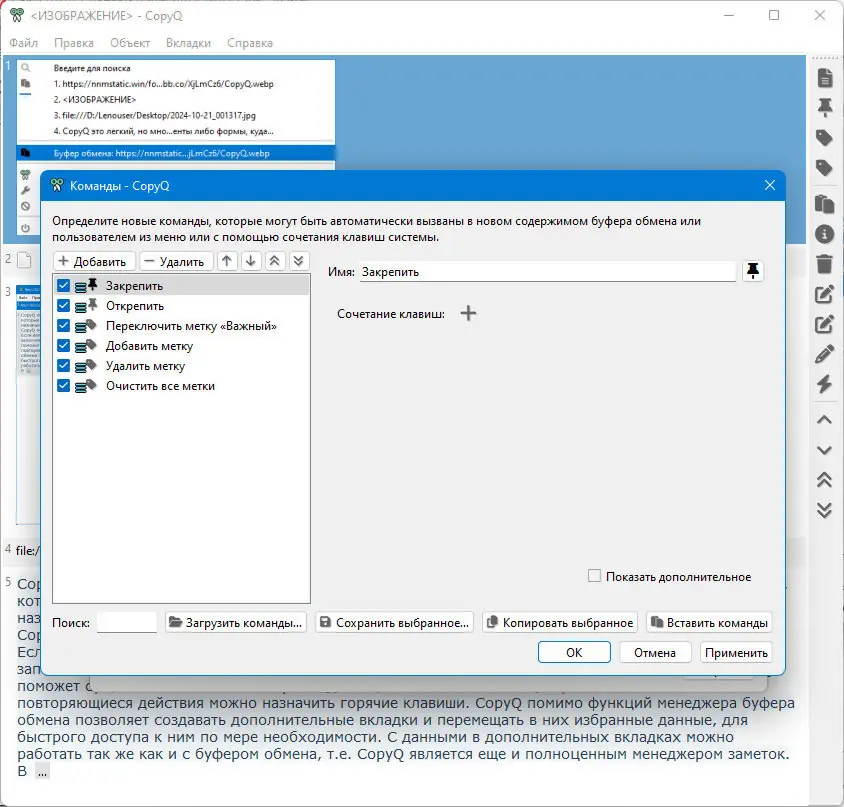Toggle the Очистить все метки checkbox
The width and height of the screenshot is (844, 807).
pyautogui.click(x=64, y=385)
